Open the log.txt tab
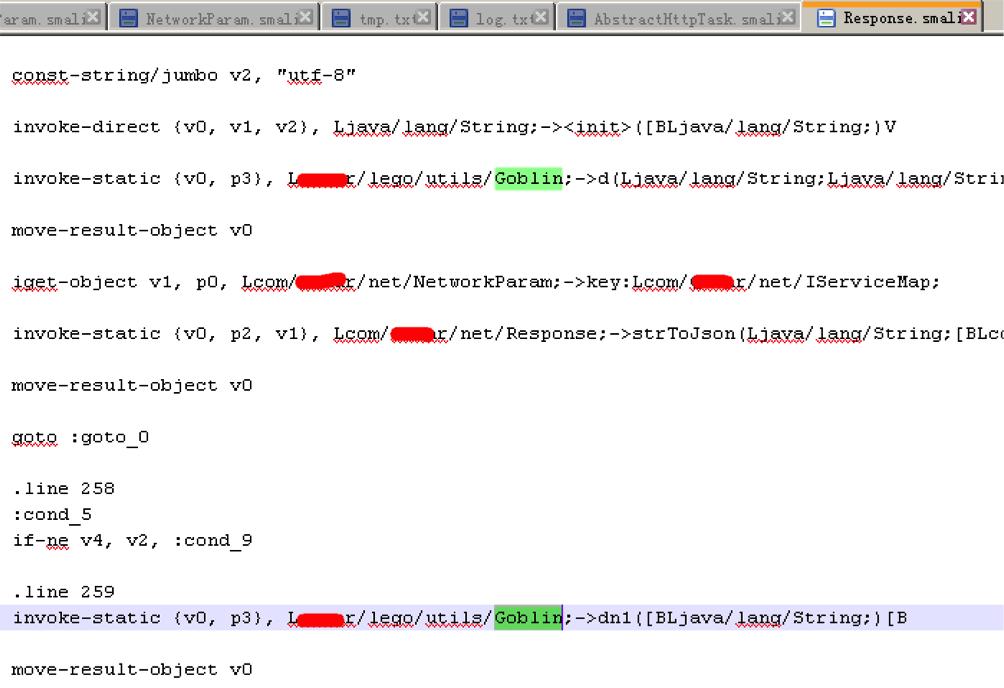The height and width of the screenshot is (688, 1004). (498, 18)
